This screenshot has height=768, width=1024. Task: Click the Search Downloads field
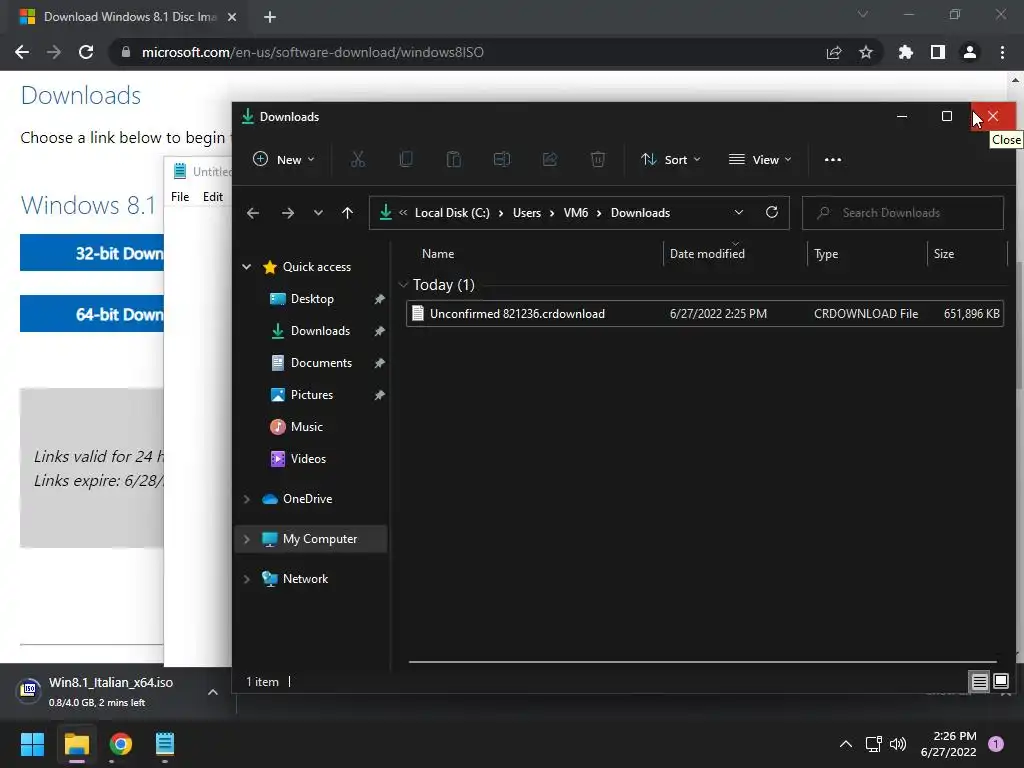(x=903, y=213)
